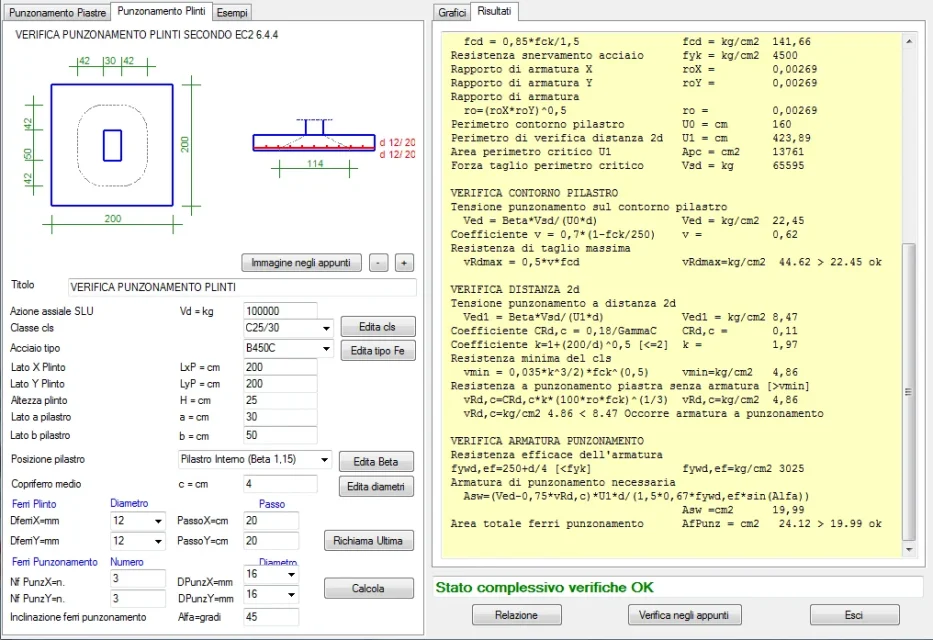Click the Esci button
Viewport: 933px width, 640px height.
[x=854, y=615]
